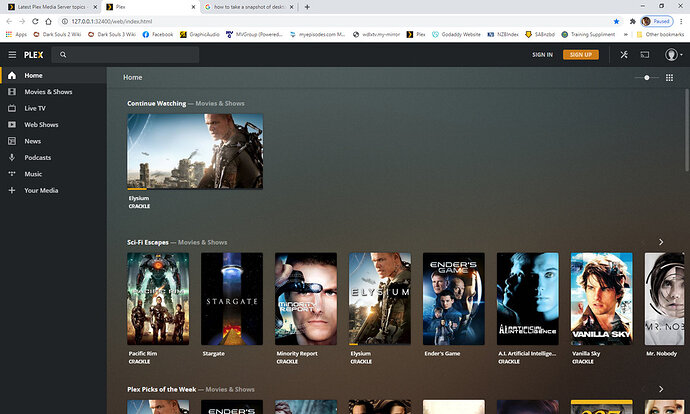Click the Web Shows play icon
Image resolution: width=690 pixels, height=414 pixels.
[x=12, y=125]
